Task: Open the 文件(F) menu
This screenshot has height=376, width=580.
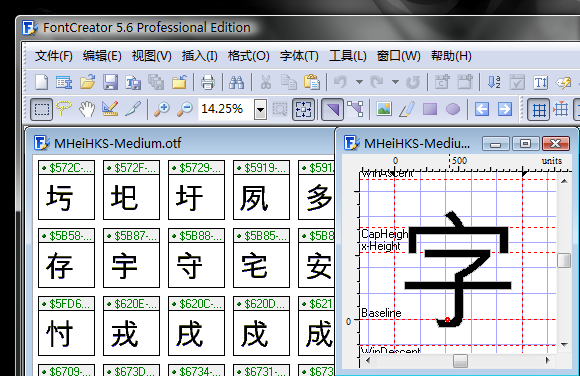Action: click(54, 56)
